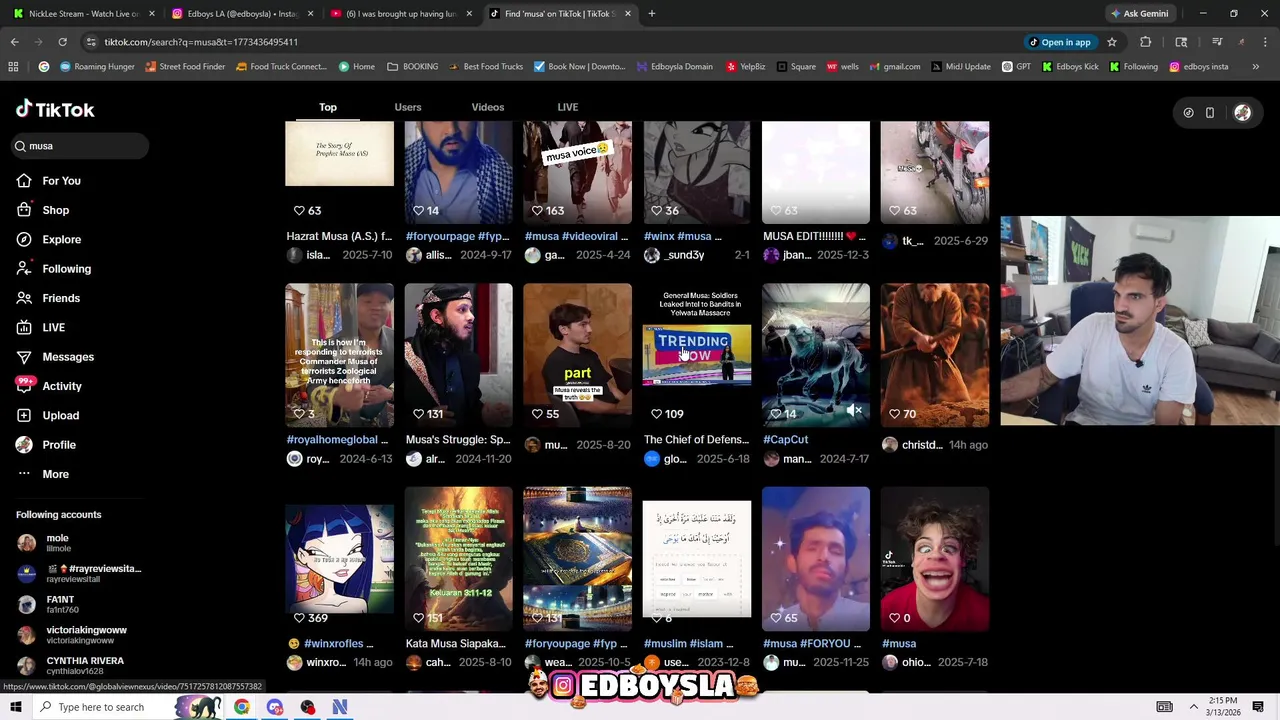Open the Roaming Hunger bookmark
The image size is (1280, 720).
coord(97,67)
